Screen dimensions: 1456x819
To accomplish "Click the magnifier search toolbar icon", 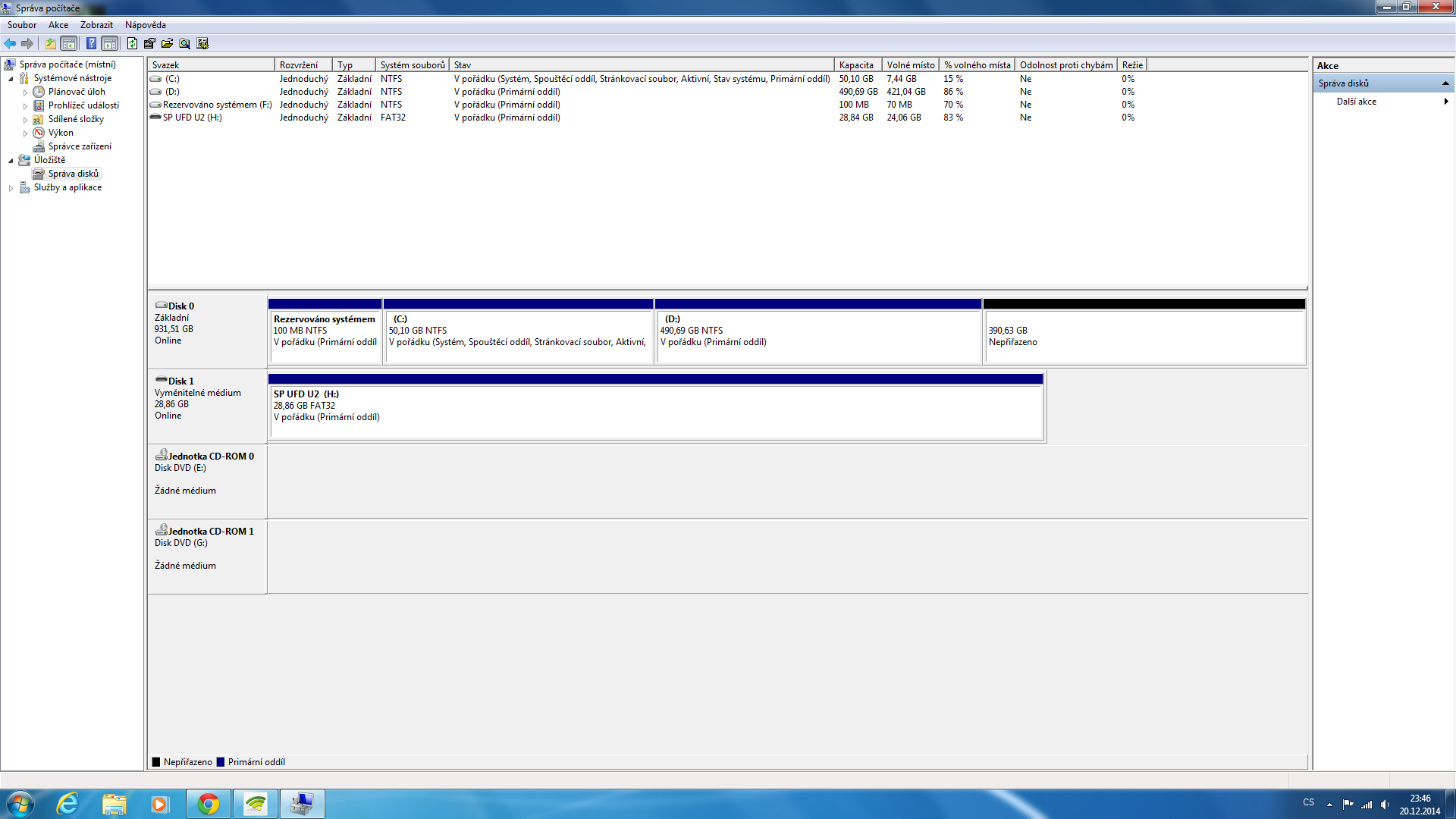I will coord(184,43).
